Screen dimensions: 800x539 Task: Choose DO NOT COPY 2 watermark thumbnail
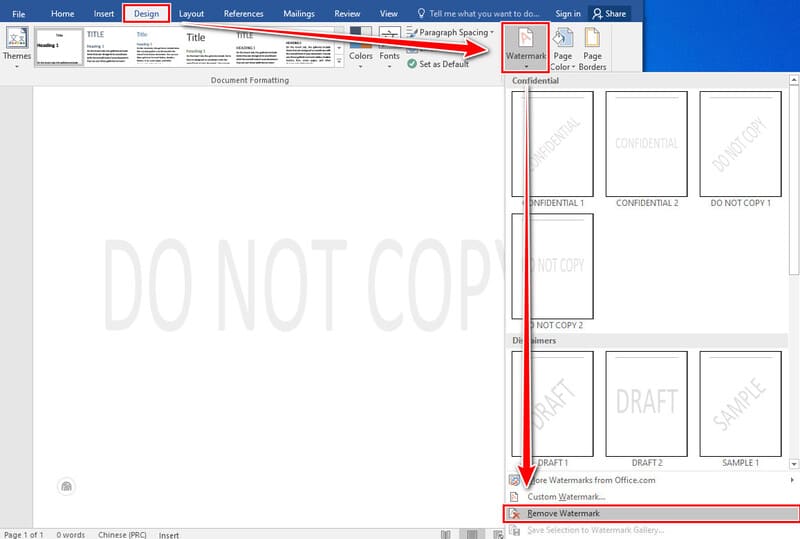[553, 266]
